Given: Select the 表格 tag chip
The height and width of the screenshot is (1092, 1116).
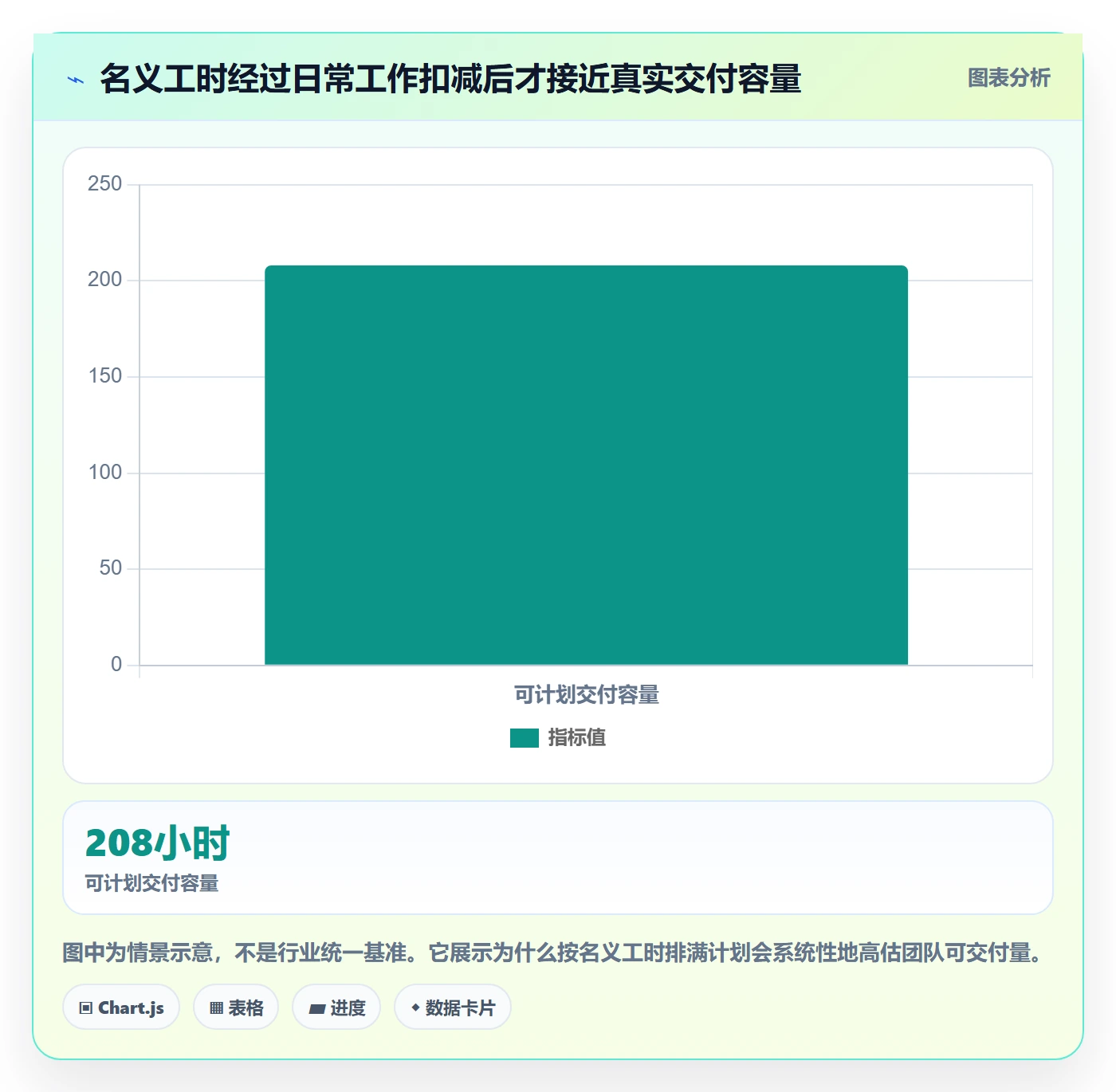Looking at the screenshot, I should pyautogui.click(x=236, y=1008).
